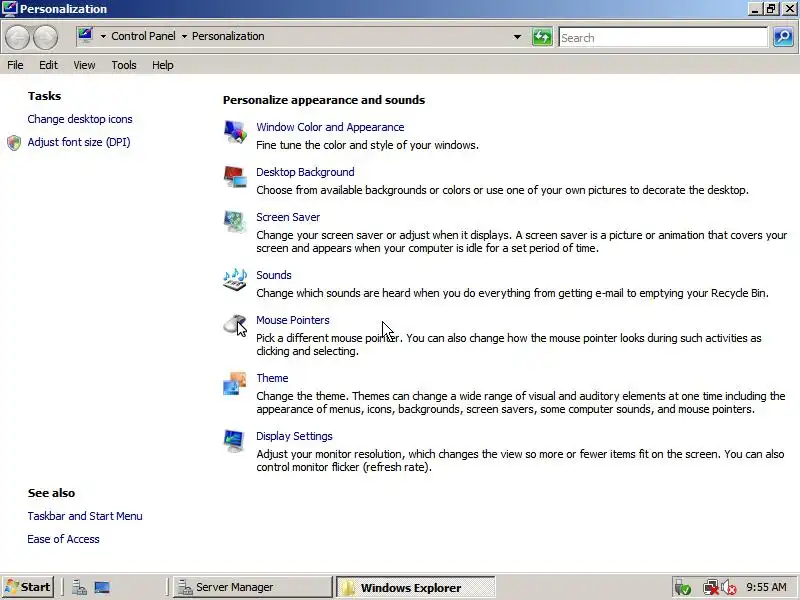
Task: Open Ease of Access link
Action: 63,539
